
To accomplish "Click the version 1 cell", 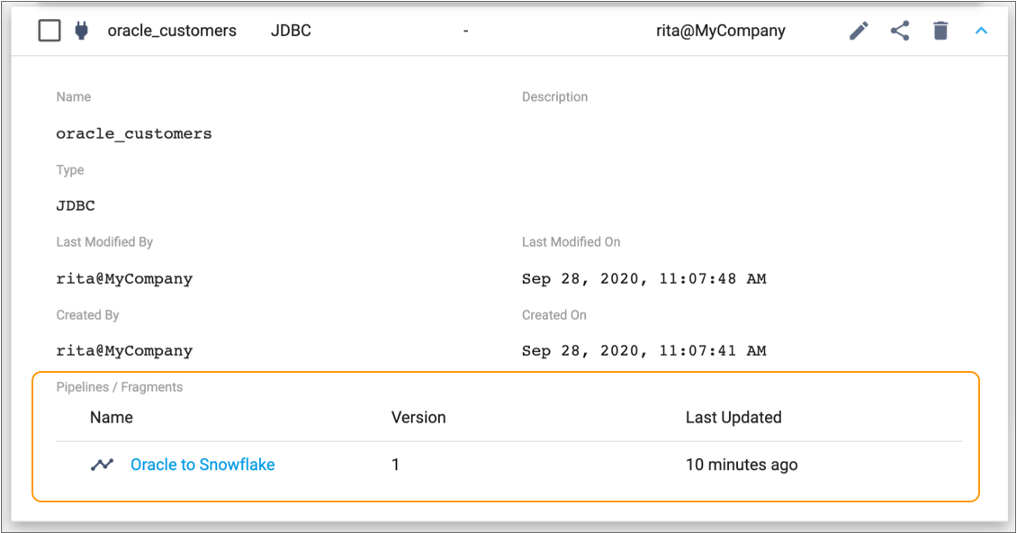I will (x=395, y=464).
